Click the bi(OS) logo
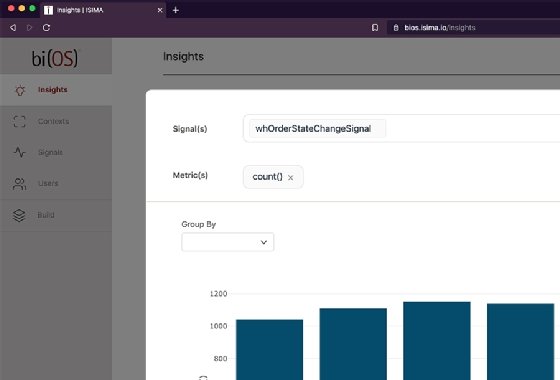Image resolution: width=560 pixels, height=380 pixels. coord(55,58)
